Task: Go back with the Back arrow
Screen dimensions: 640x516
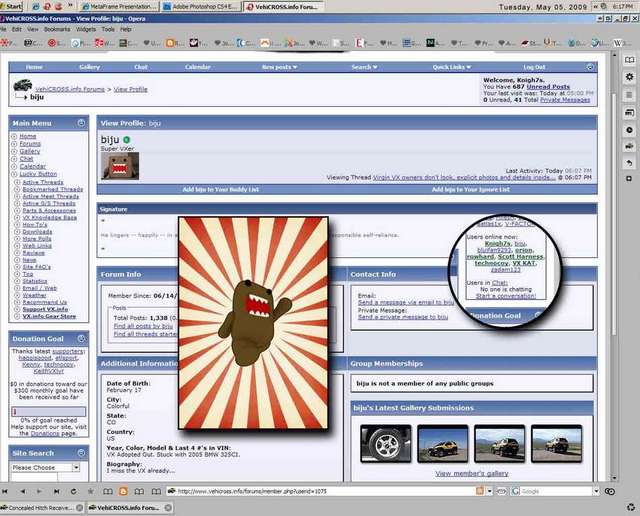Action: [x=22, y=492]
